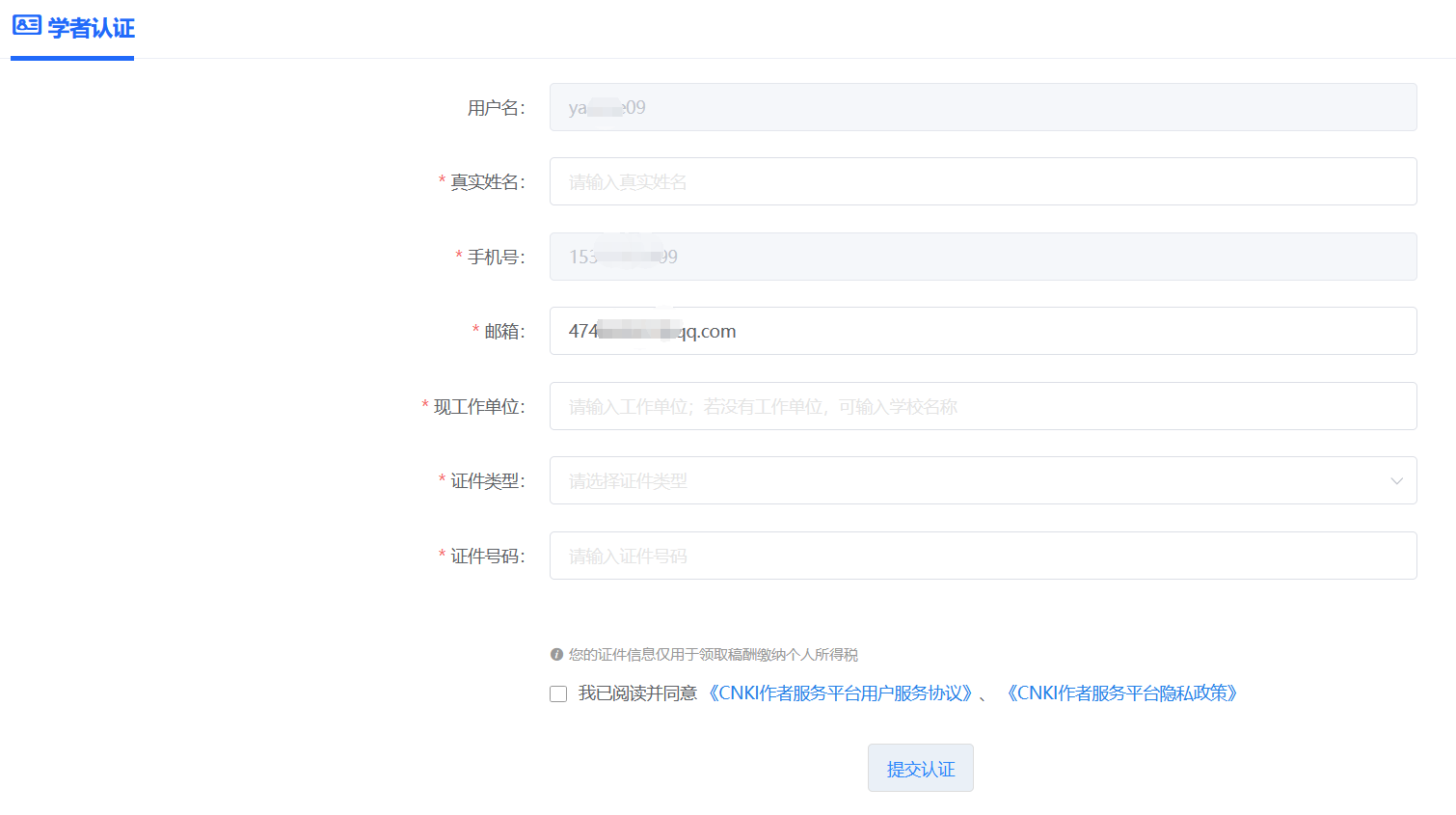Click the ID card icon beside 学者认证
Image resolution: width=1456 pixels, height=815 pixels.
click(27, 26)
